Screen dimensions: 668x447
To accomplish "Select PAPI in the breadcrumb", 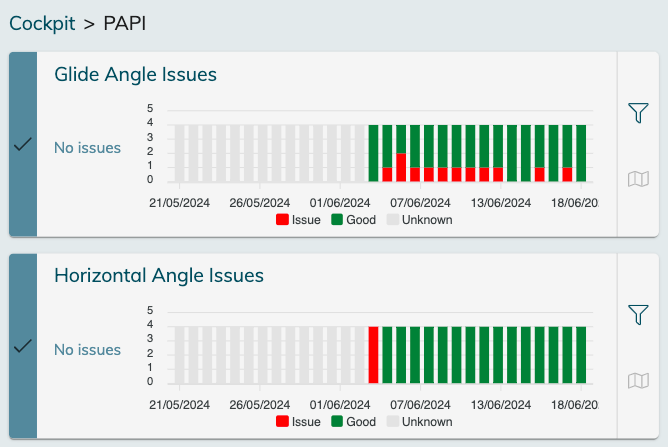I will (125, 23).
